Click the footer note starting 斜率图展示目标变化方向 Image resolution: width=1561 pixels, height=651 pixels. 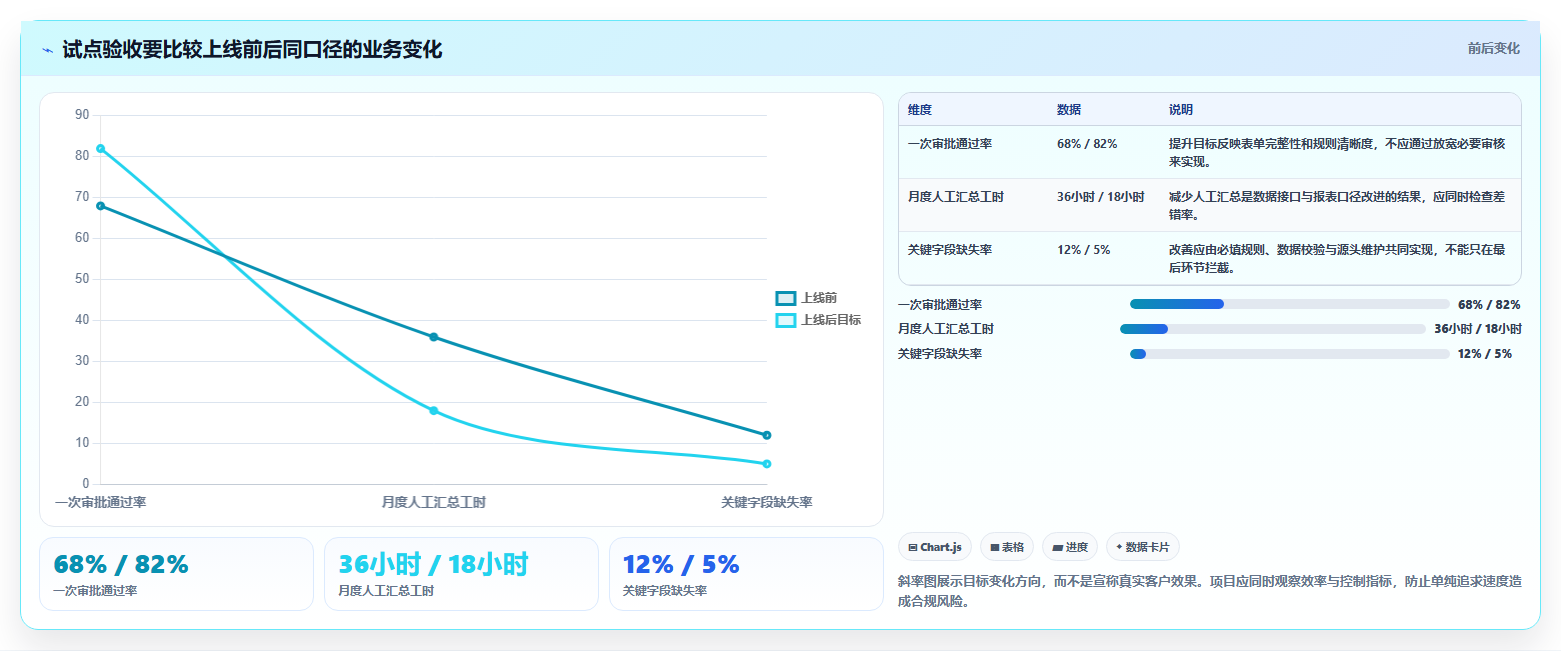click(x=1208, y=591)
